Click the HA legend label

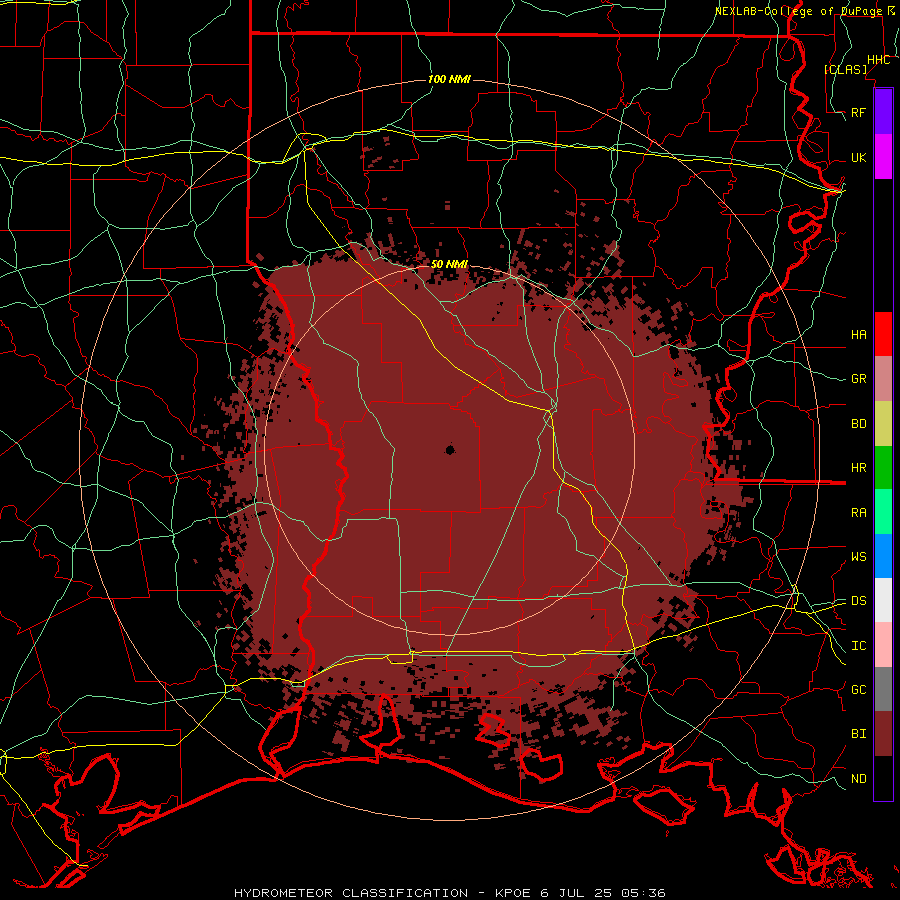(x=859, y=335)
